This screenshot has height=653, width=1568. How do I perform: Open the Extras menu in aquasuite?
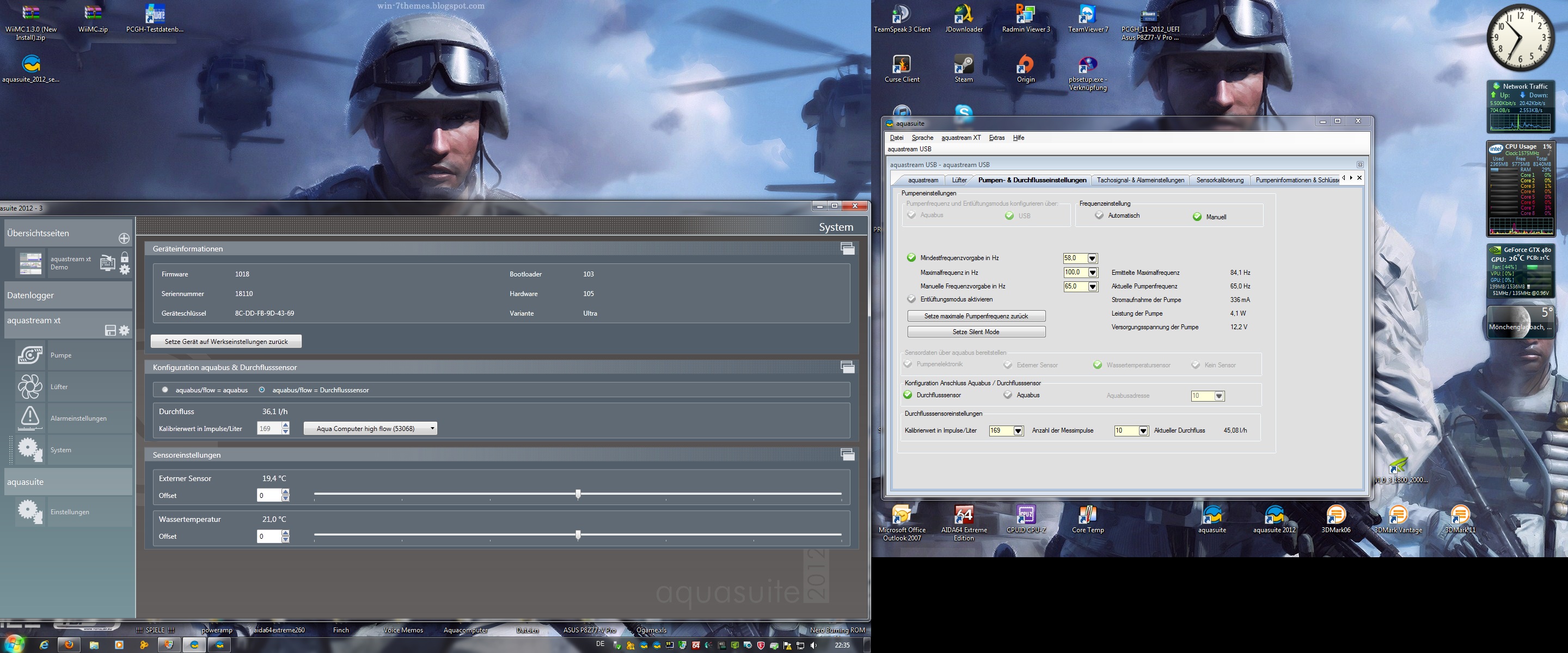coord(996,138)
